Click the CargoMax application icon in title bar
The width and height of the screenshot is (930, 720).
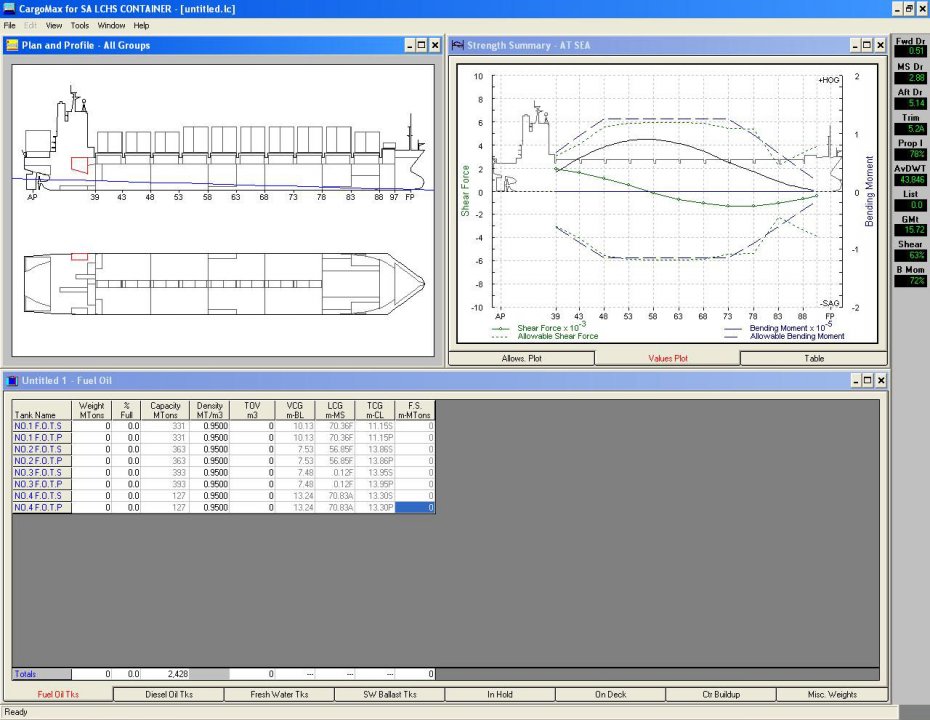[9, 8]
